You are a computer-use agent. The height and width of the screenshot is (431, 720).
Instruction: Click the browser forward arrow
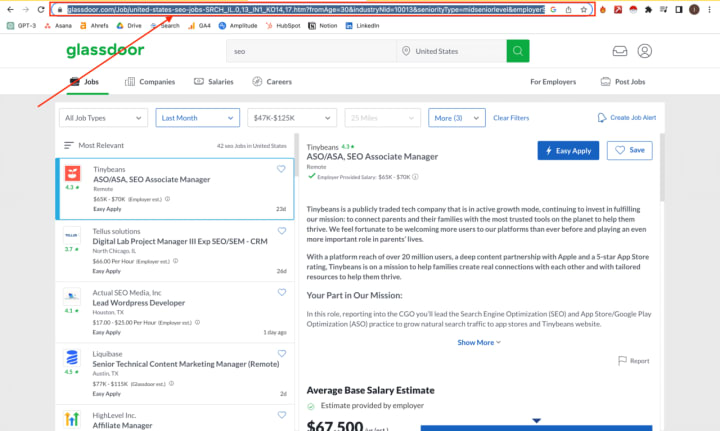point(26,9)
